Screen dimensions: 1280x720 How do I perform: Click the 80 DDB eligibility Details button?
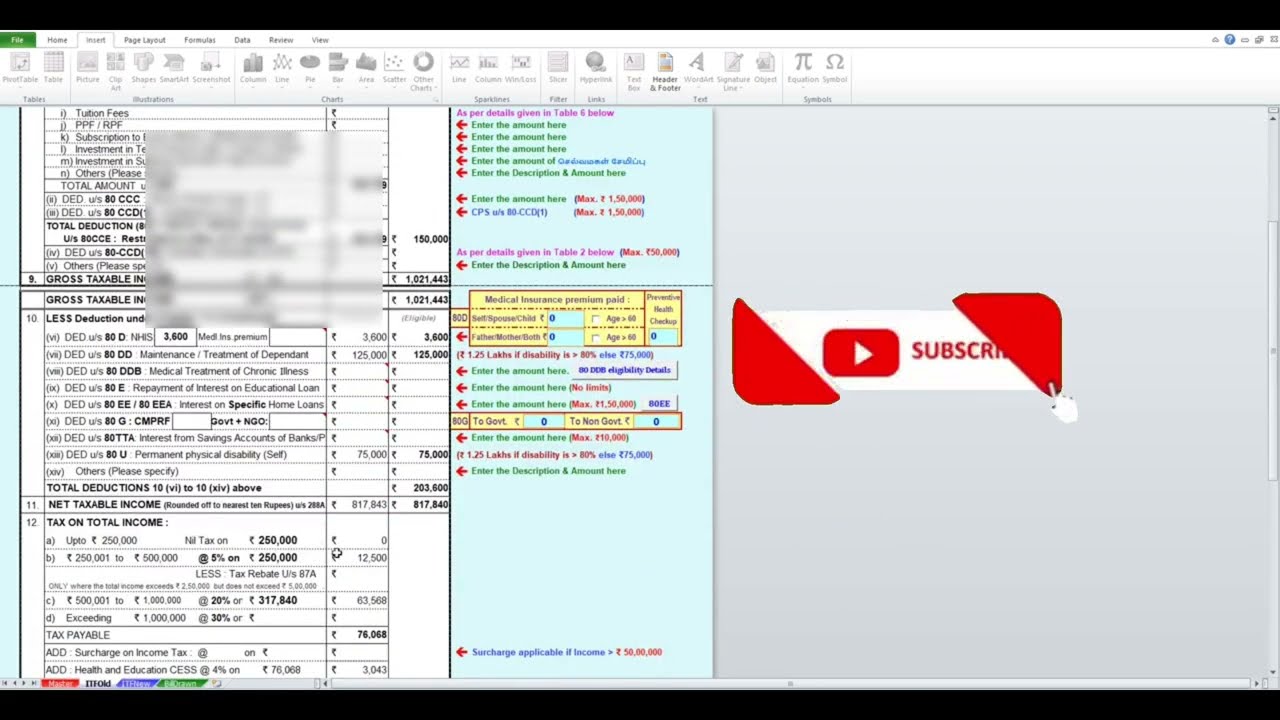point(624,370)
